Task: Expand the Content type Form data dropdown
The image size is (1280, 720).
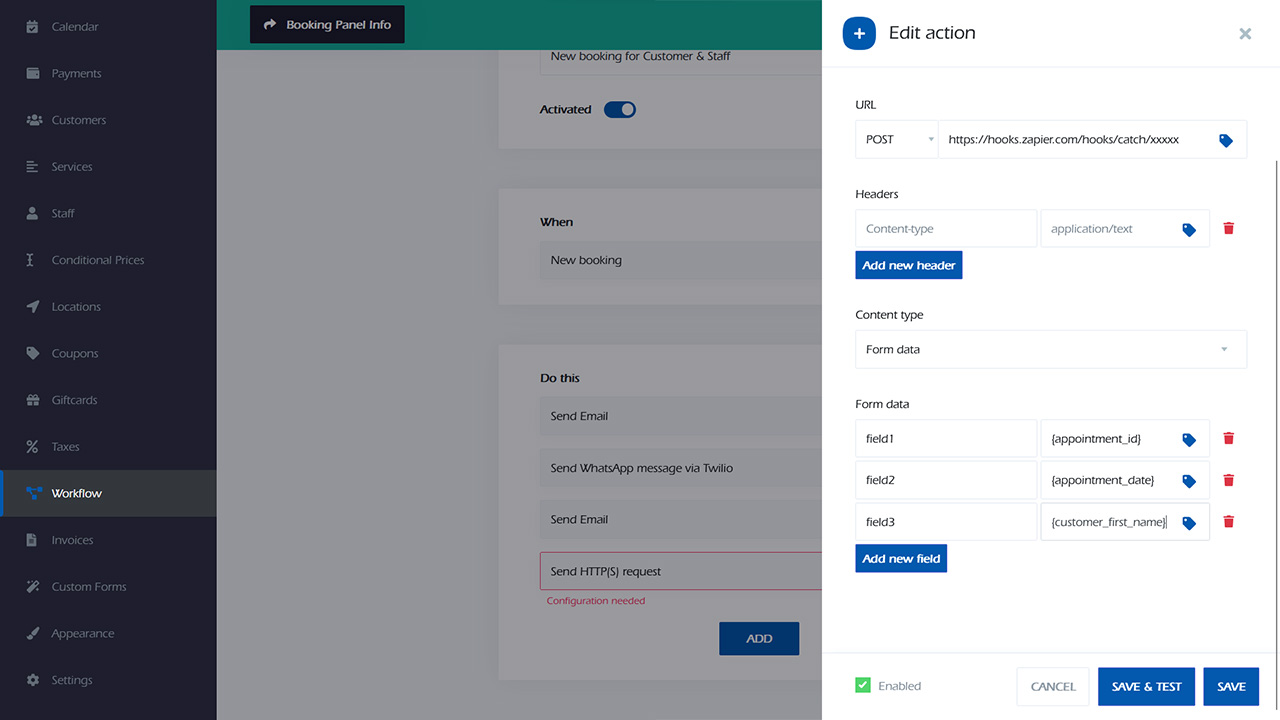Action: click(x=1050, y=350)
